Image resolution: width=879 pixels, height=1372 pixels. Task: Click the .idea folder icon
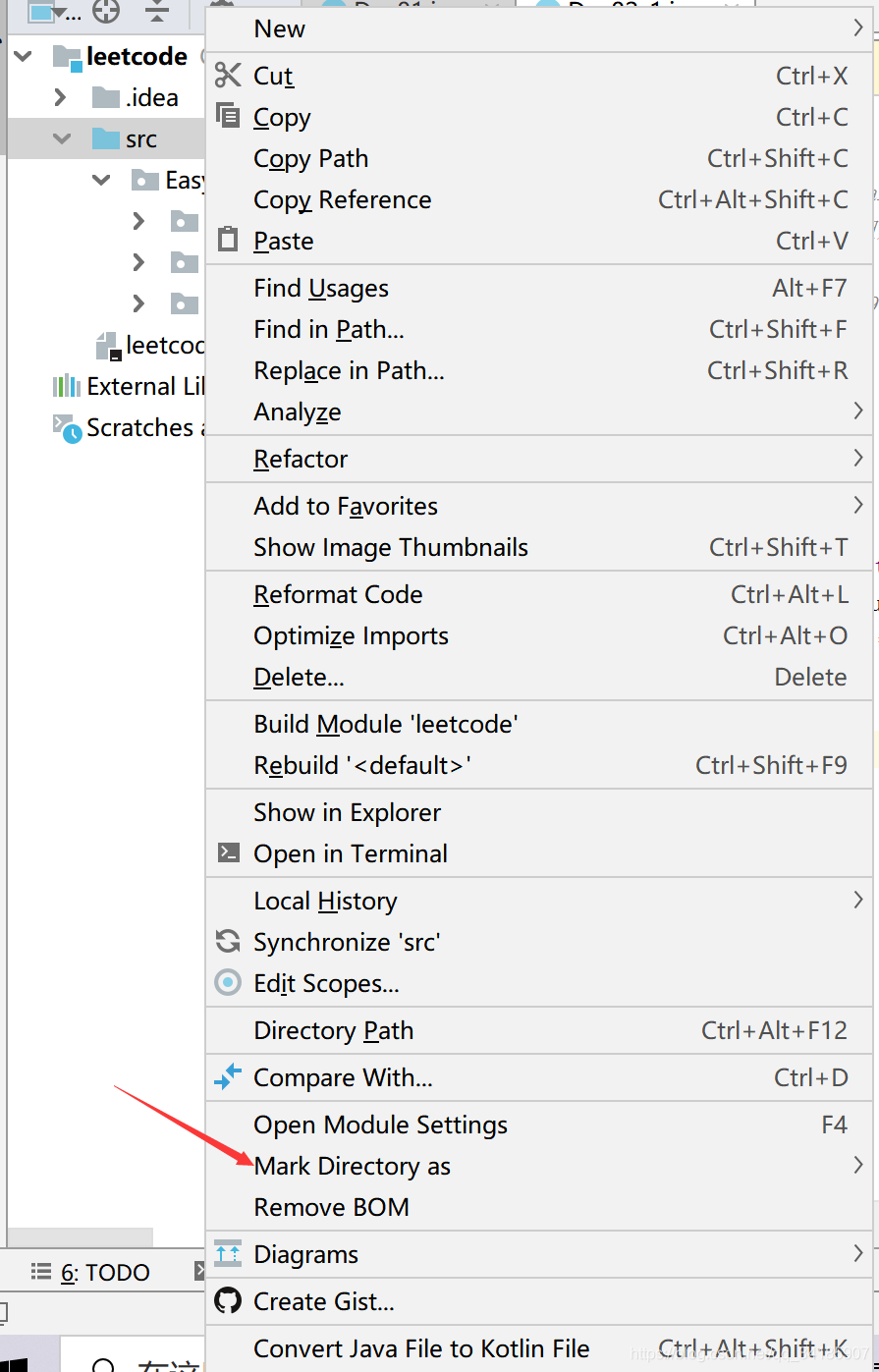point(105,97)
